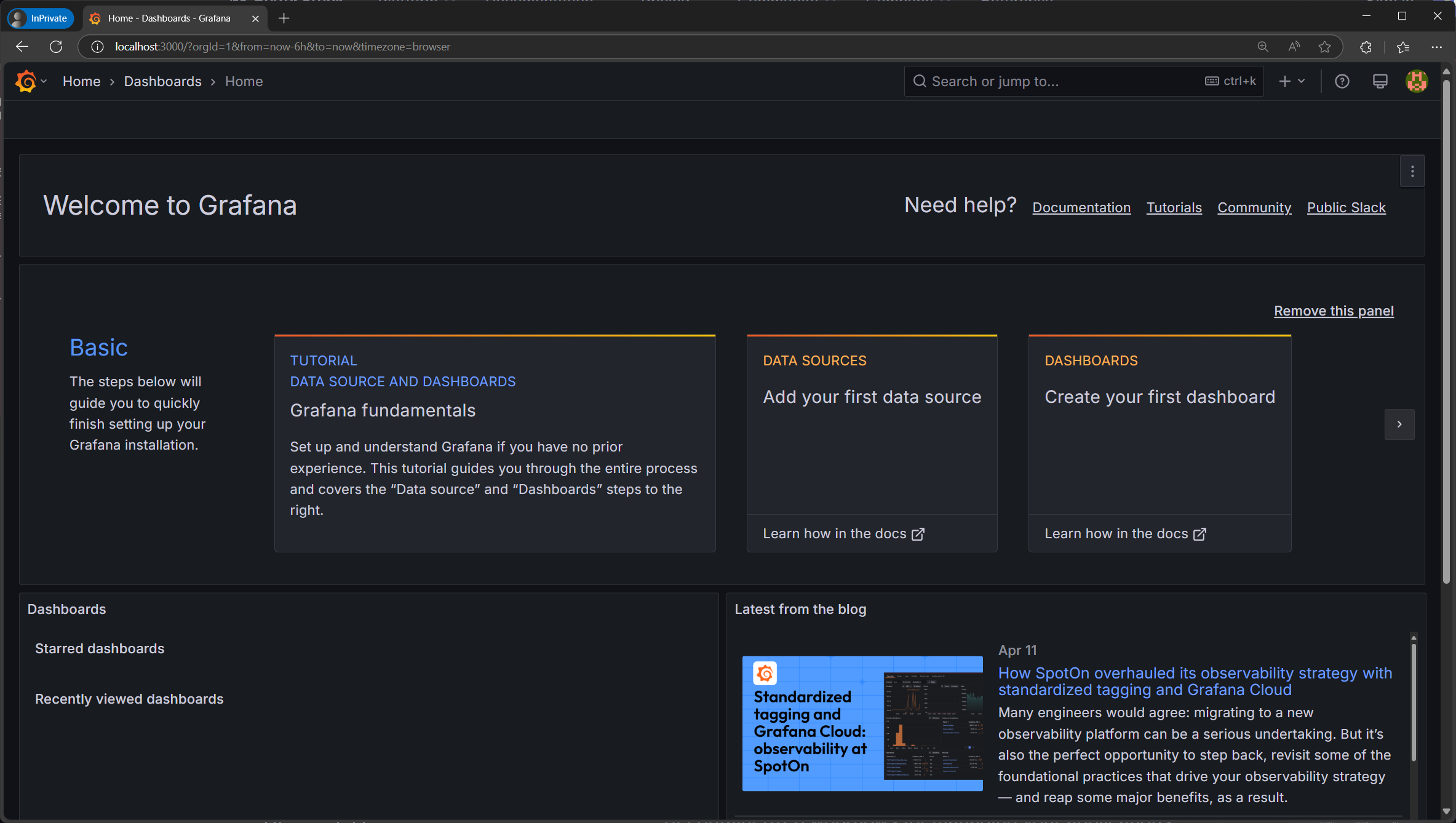Toggle favorites star in address bar
Screen dimensions: 1456x823
pyautogui.click(x=1324, y=46)
